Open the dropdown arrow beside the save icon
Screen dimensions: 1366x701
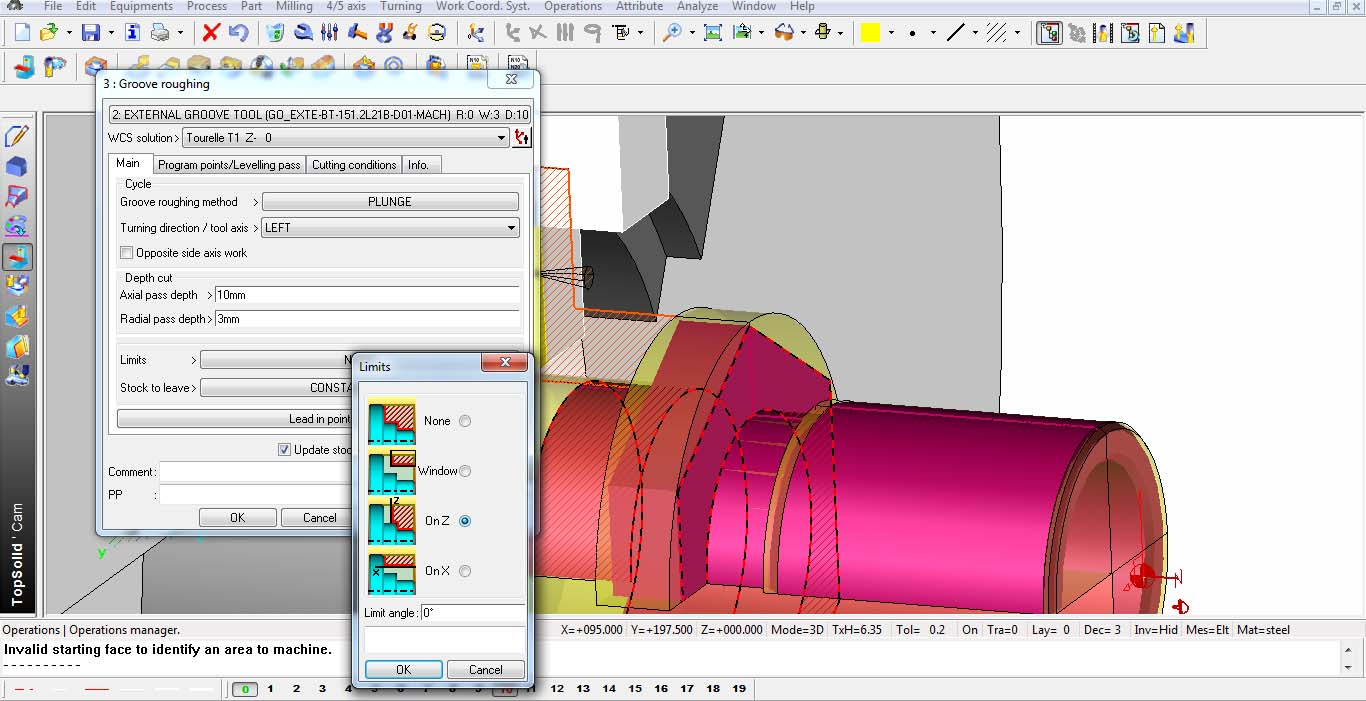[109, 33]
